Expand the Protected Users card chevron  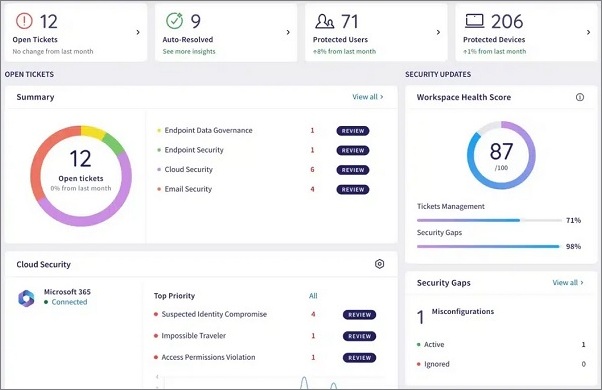click(x=438, y=32)
